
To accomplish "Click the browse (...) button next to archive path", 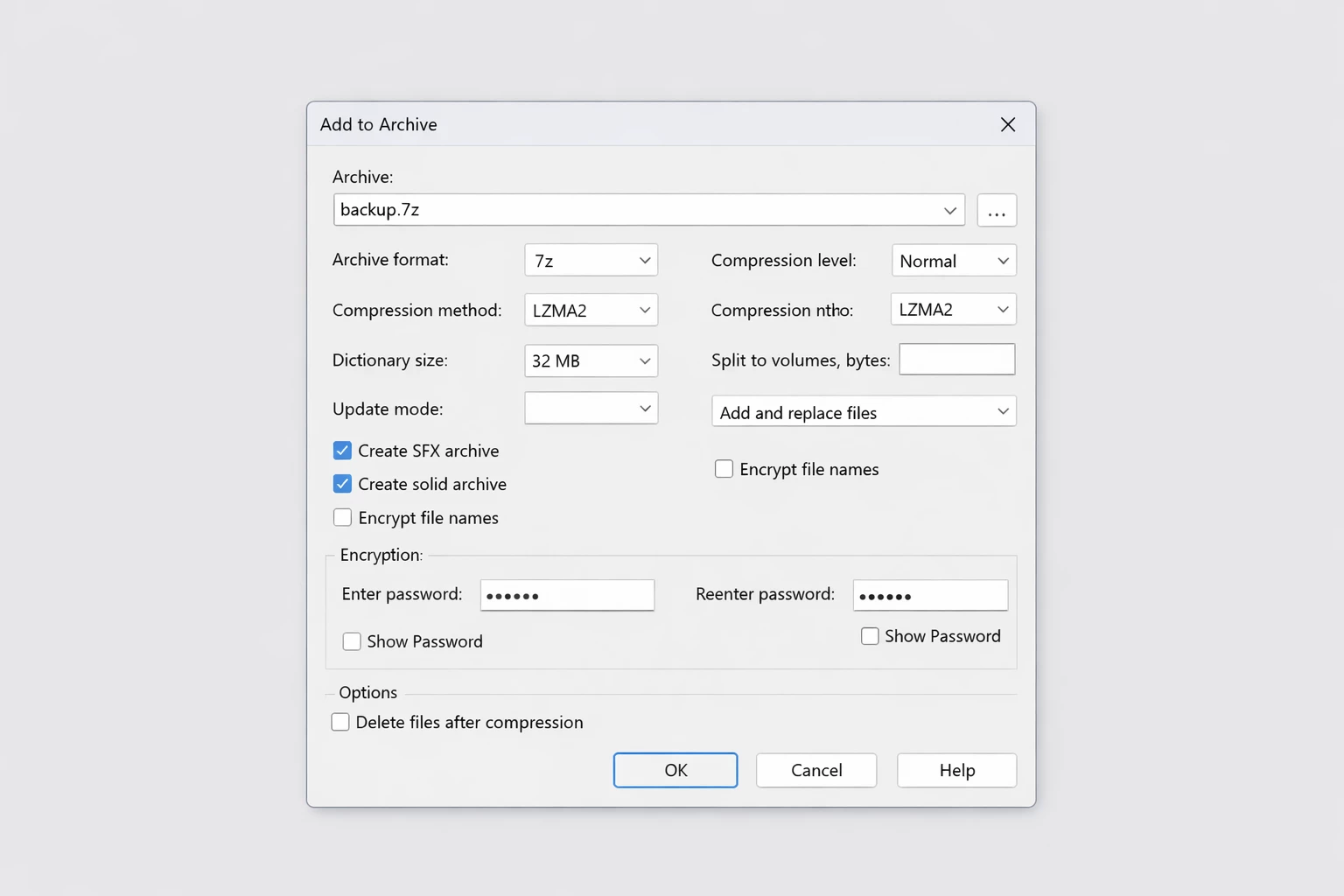I will [x=996, y=211].
